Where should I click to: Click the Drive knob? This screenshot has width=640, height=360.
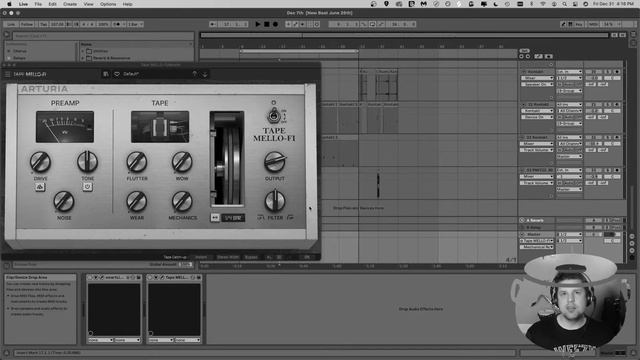[x=40, y=162]
